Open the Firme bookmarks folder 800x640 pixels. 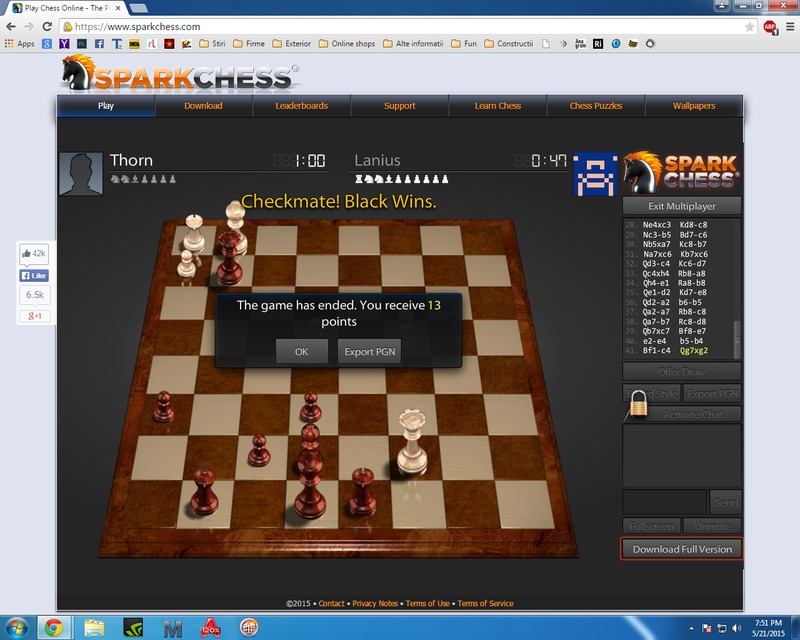click(x=249, y=44)
